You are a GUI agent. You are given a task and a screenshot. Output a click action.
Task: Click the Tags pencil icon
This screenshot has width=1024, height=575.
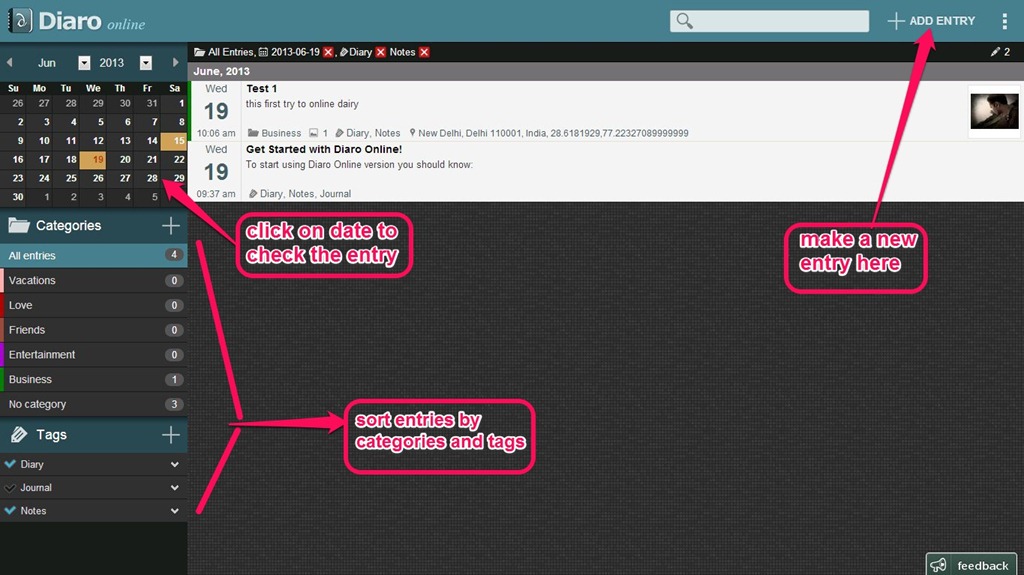tap(19, 435)
